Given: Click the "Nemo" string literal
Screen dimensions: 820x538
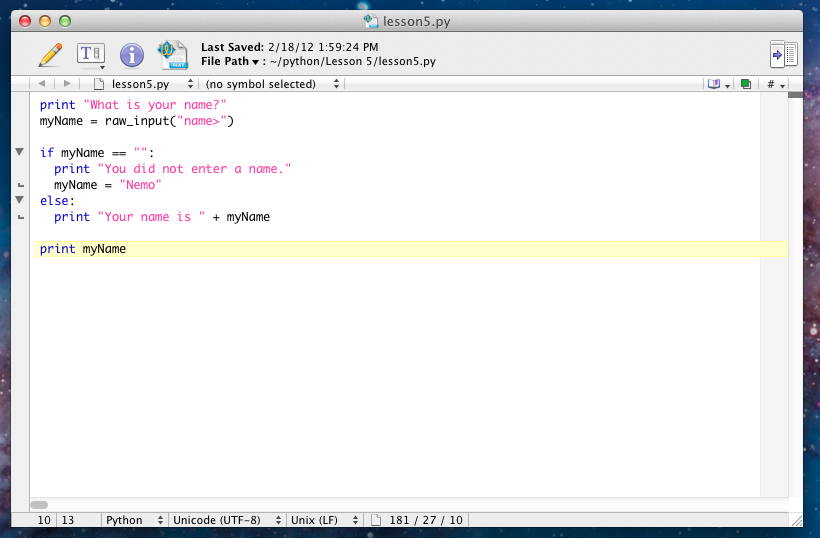Looking at the screenshot, I should click(141, 185).
